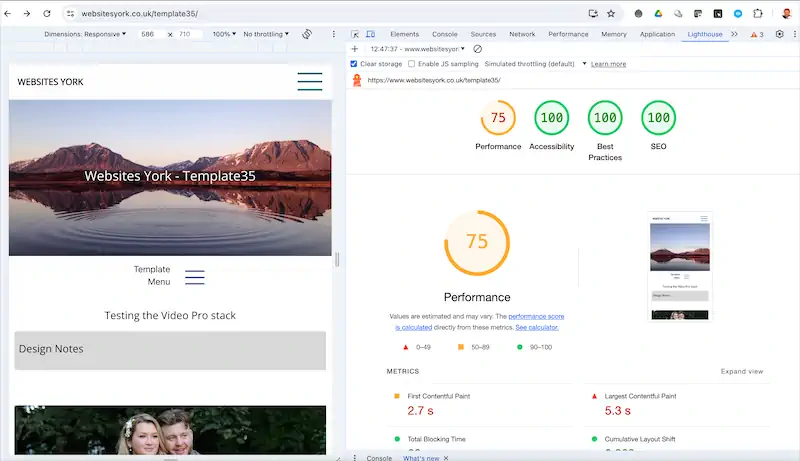800x461 pixels.
Task: Open DevTools settings gear
Action: pyautogui.click(x=780, y=34)
